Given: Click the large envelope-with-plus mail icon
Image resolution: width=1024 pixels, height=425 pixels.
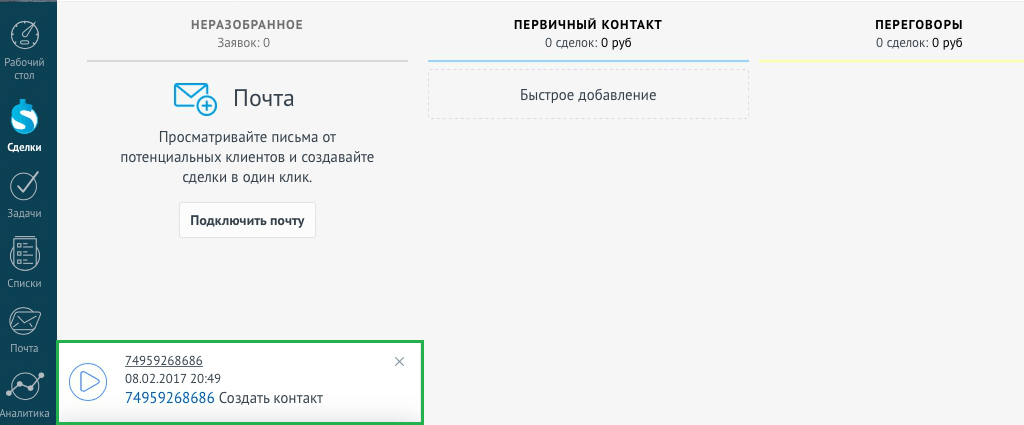Looking at the screenshot, I should tap(195, 98).
